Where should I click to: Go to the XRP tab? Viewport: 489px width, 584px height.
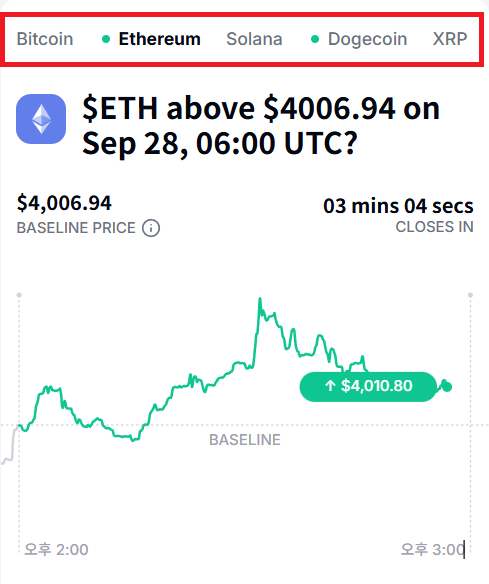click(x=450, y=39)
